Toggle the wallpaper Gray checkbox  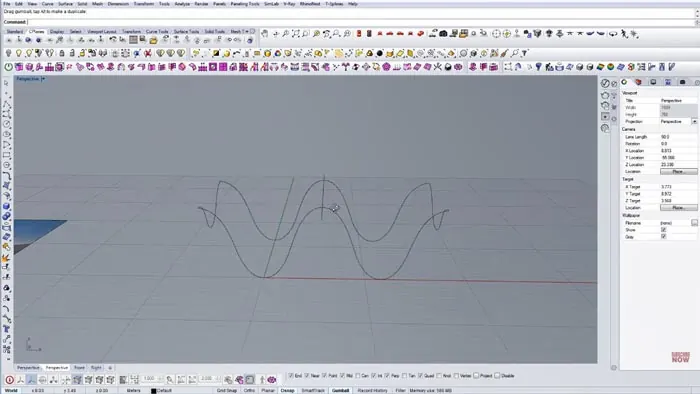tap(663, 237)
